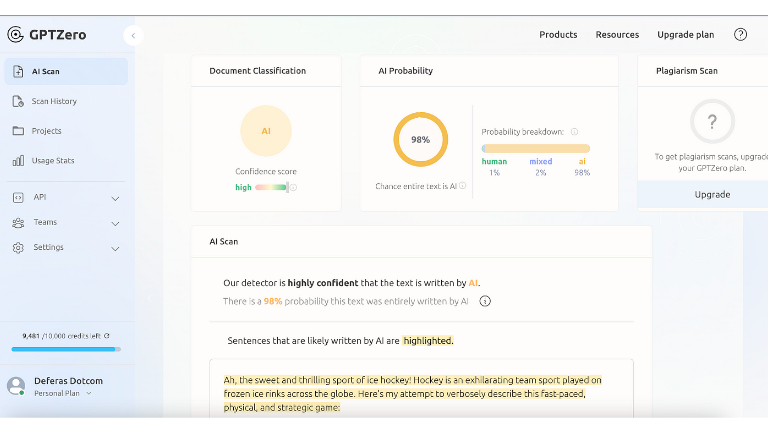
Task: Expand the API section chevron
Action: point(115,198)
